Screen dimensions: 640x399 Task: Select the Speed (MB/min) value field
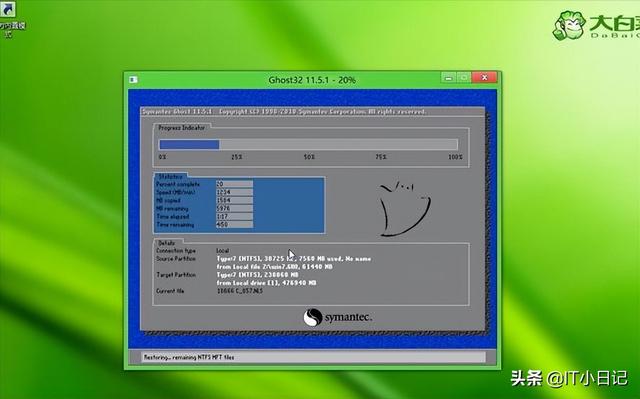click(x=234, y=192)
